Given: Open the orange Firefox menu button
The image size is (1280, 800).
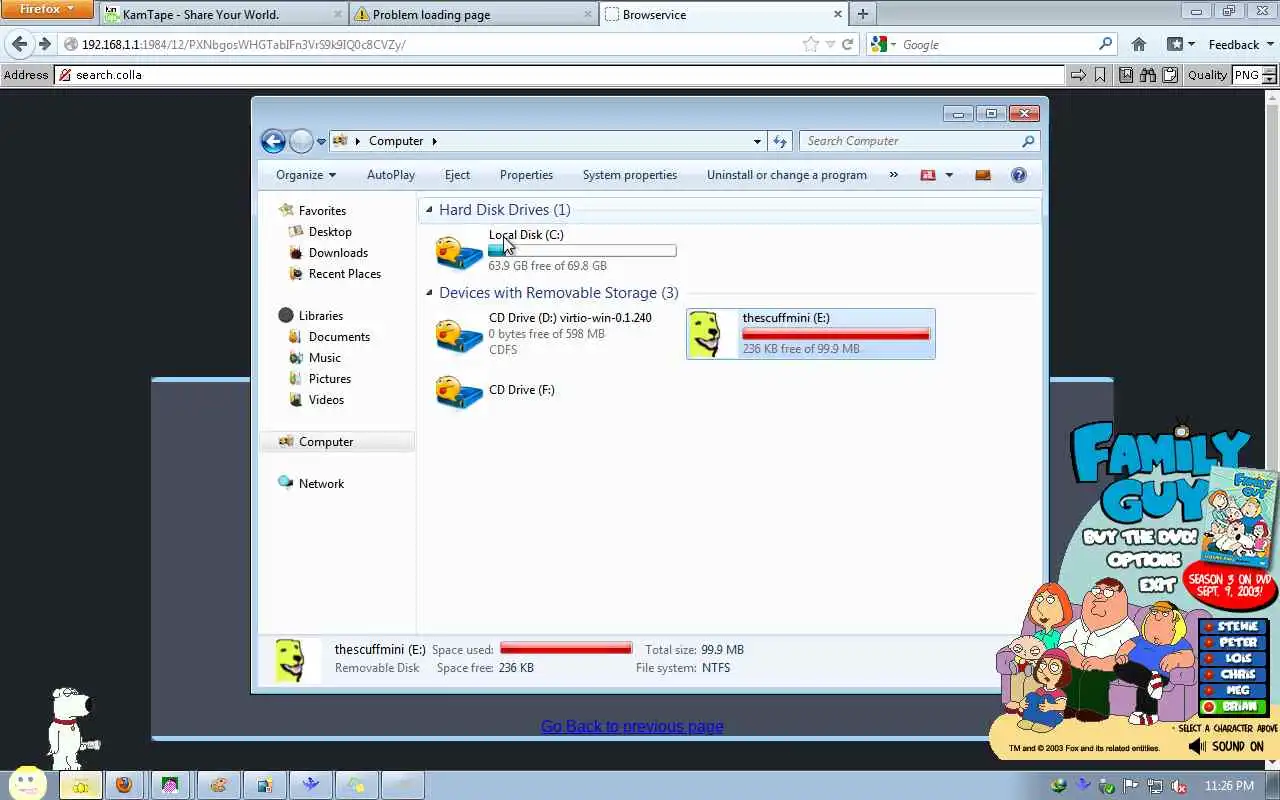Looking at the screenshot, I should [x=47, y=10].
